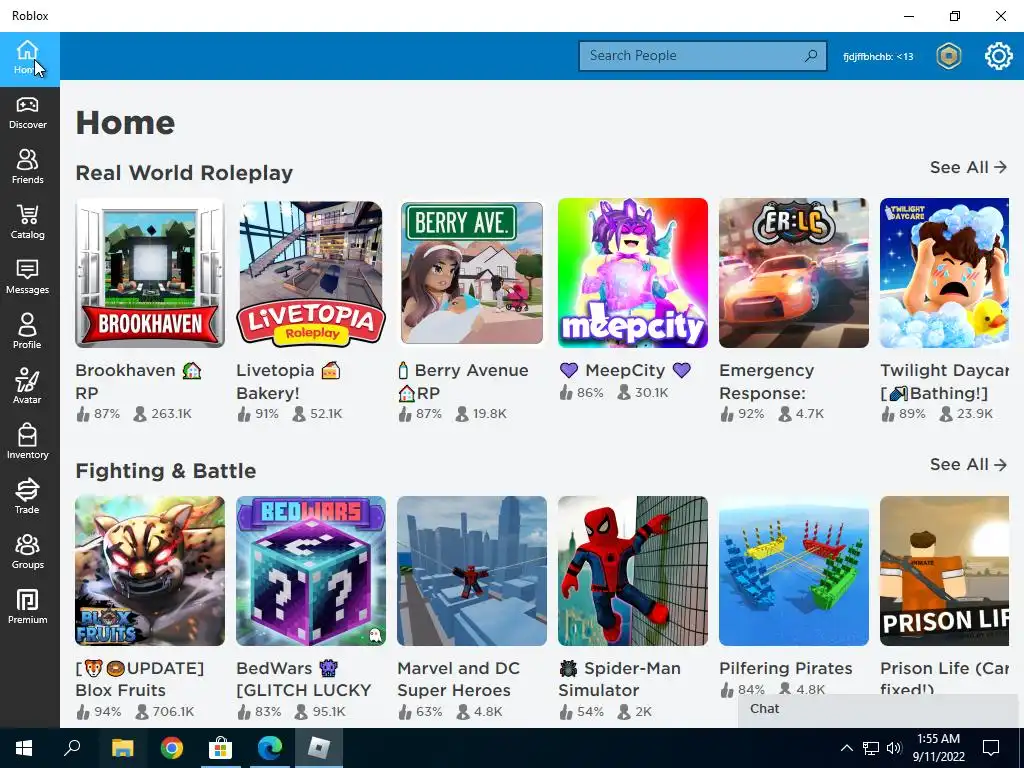Open the Windows notification center
The height and width of the screenshot is (768, 1024).
coord(991,748)
